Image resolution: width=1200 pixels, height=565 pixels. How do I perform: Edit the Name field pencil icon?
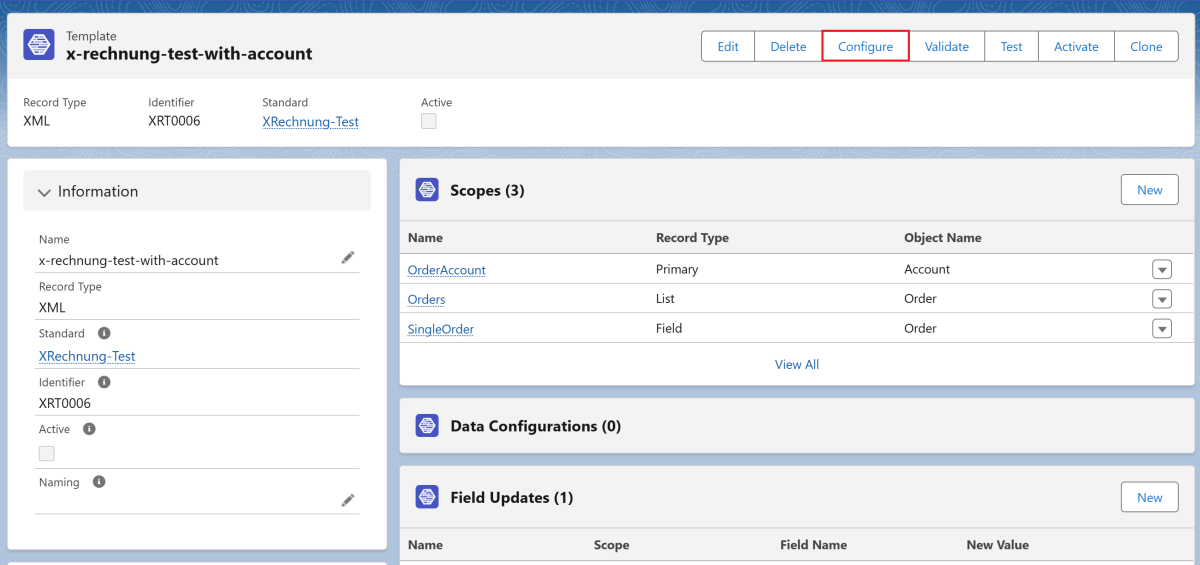[x=347, y=258]
